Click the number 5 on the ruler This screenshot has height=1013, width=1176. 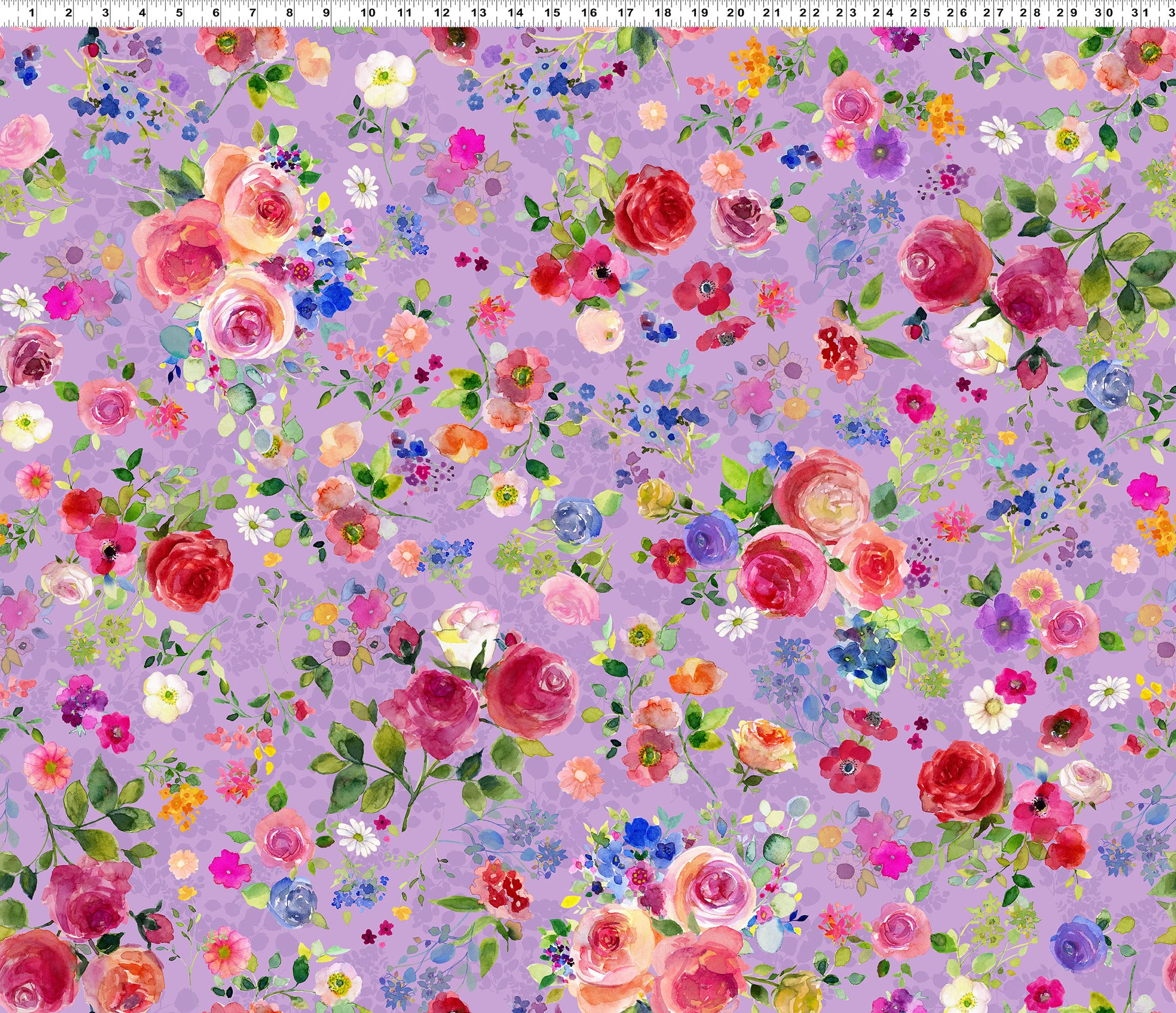point(179,12)
